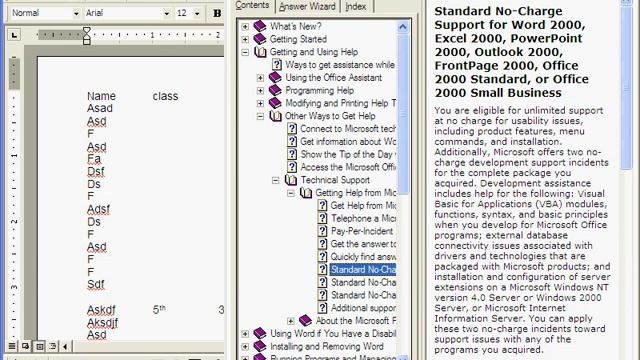
Task: Click the help topic pane scrollbar thumb
Action: [626, 88]
